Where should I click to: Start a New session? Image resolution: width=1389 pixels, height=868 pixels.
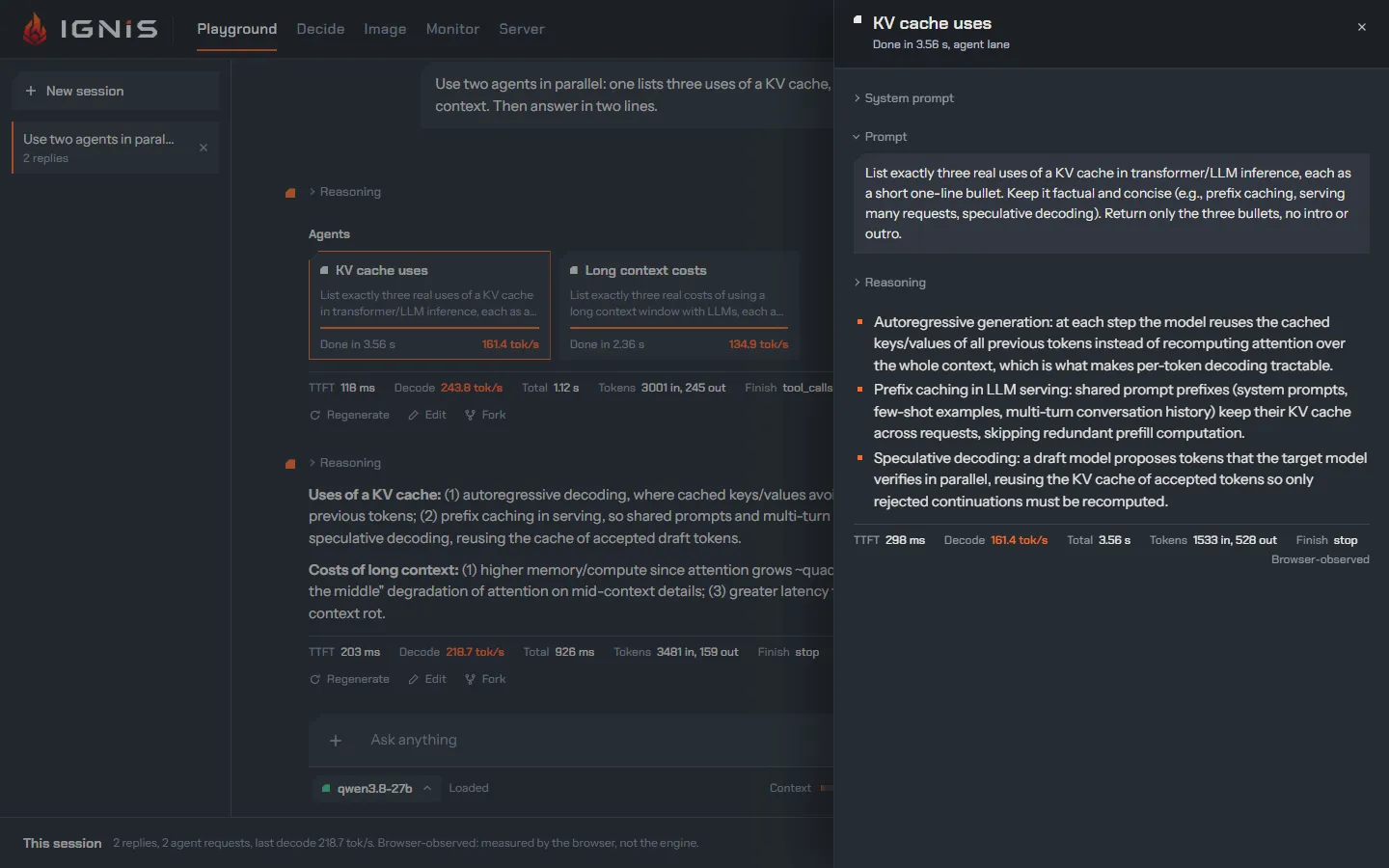point(116,91)
